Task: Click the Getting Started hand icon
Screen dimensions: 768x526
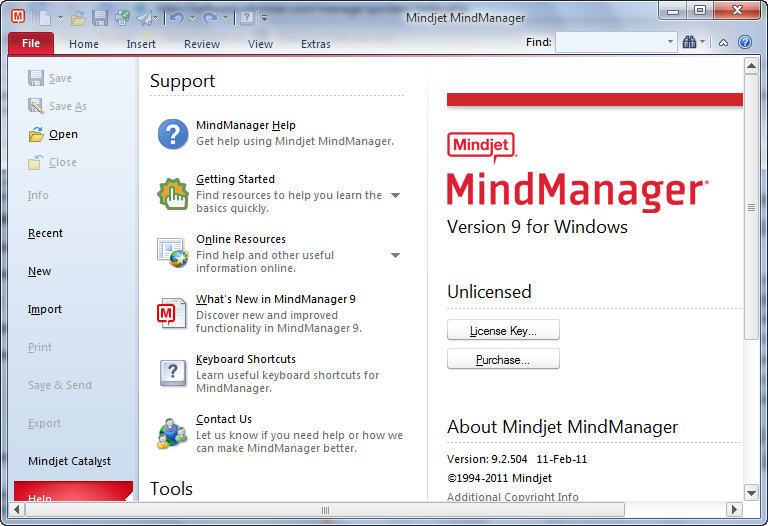Action: 172,194
